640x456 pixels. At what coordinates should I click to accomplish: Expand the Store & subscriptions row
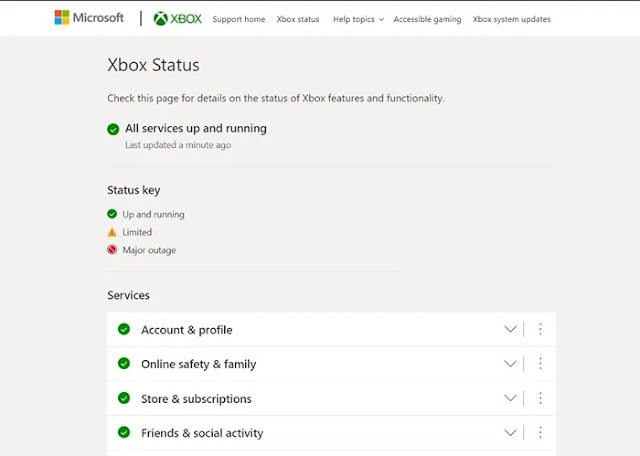[510, 398]
